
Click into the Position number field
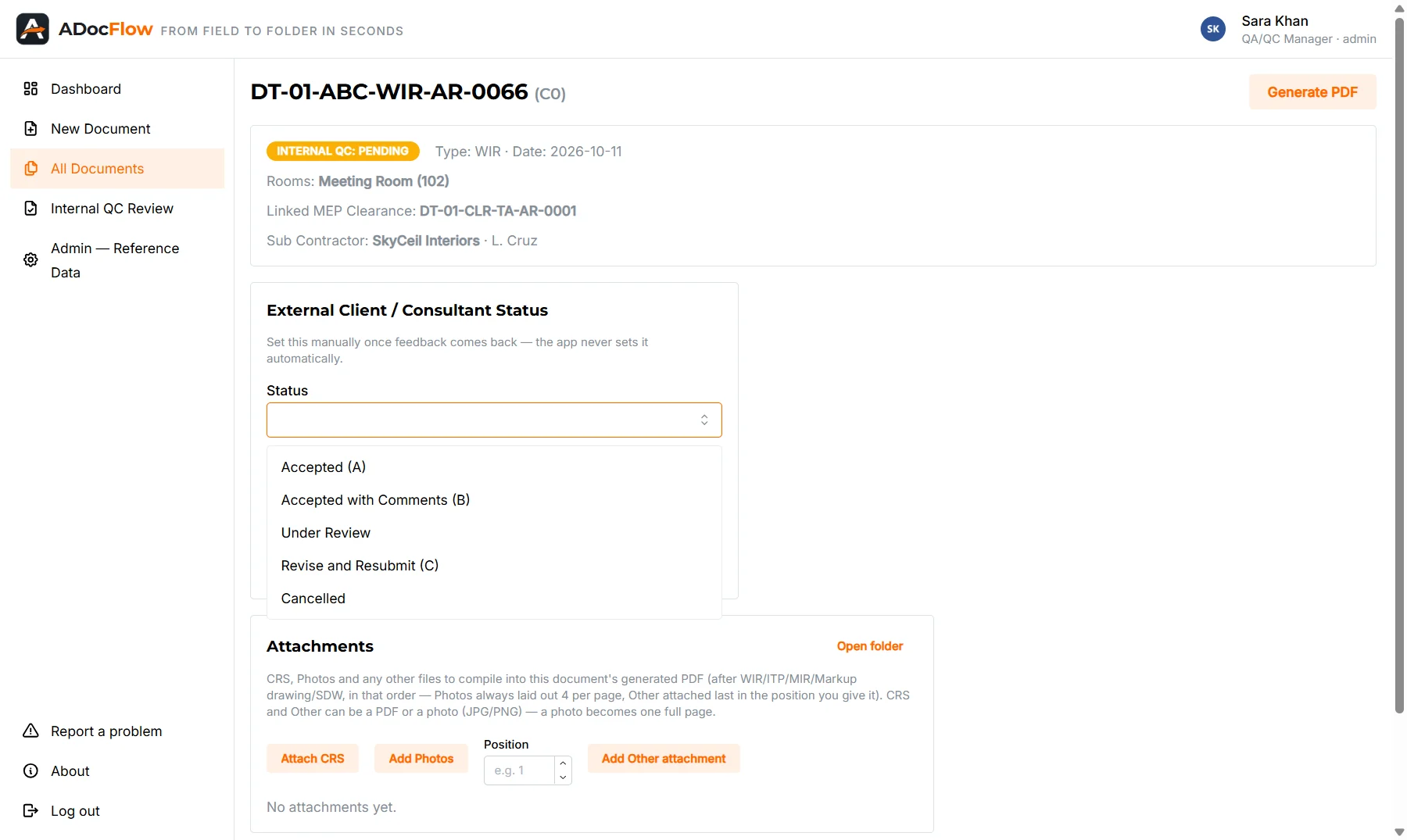520,770
